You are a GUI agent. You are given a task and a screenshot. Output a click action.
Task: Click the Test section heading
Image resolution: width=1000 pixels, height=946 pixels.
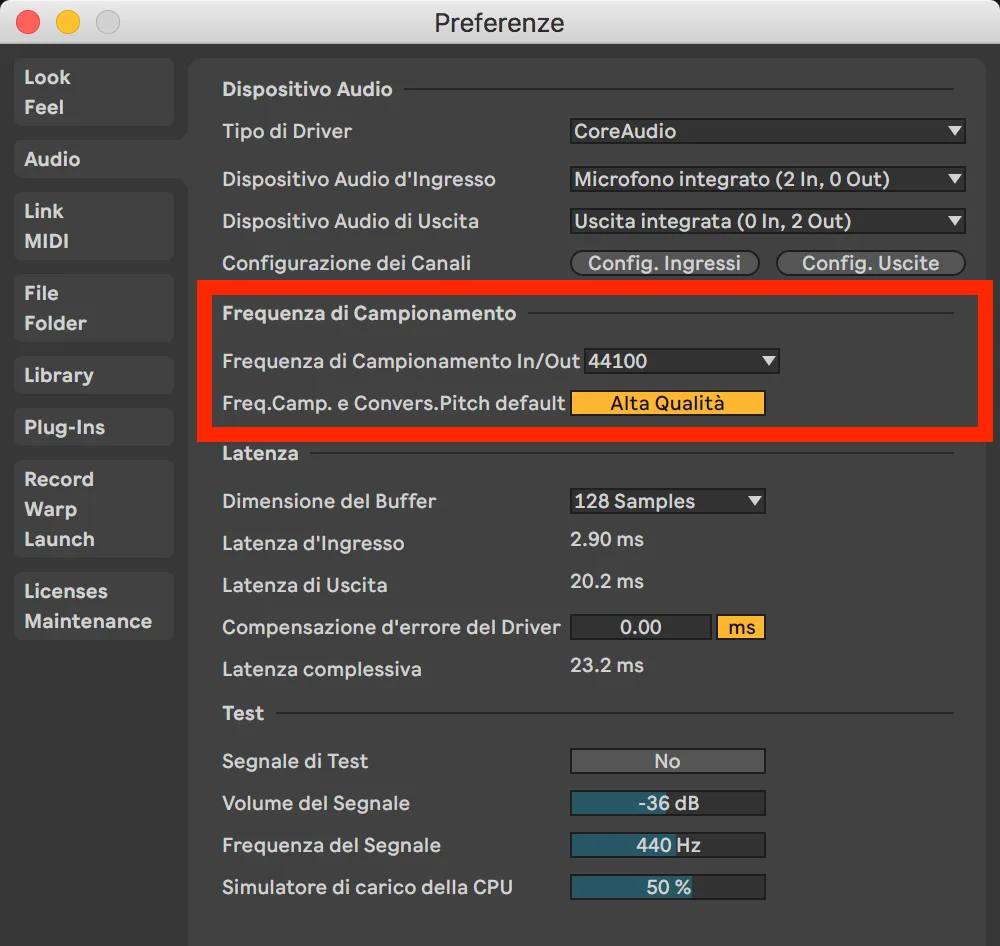(243, 713)
